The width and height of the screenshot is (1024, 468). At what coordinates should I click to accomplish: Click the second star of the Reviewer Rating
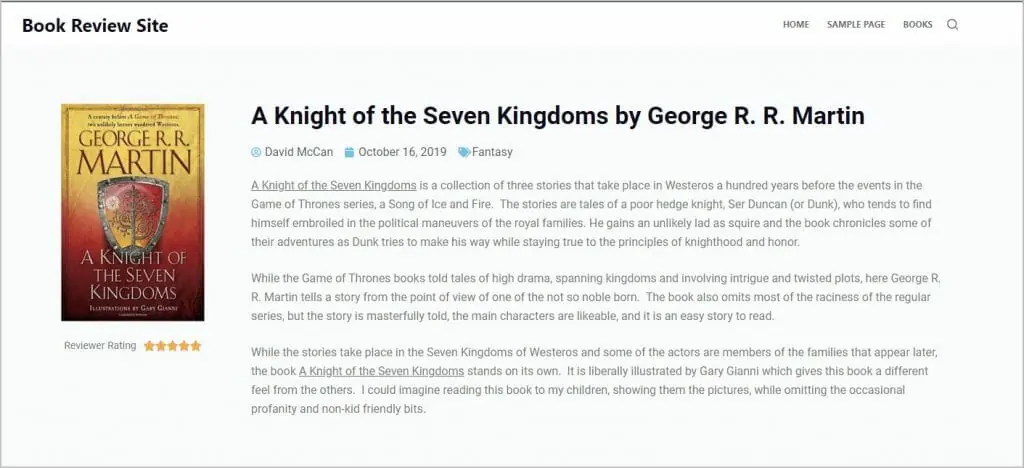161,346
